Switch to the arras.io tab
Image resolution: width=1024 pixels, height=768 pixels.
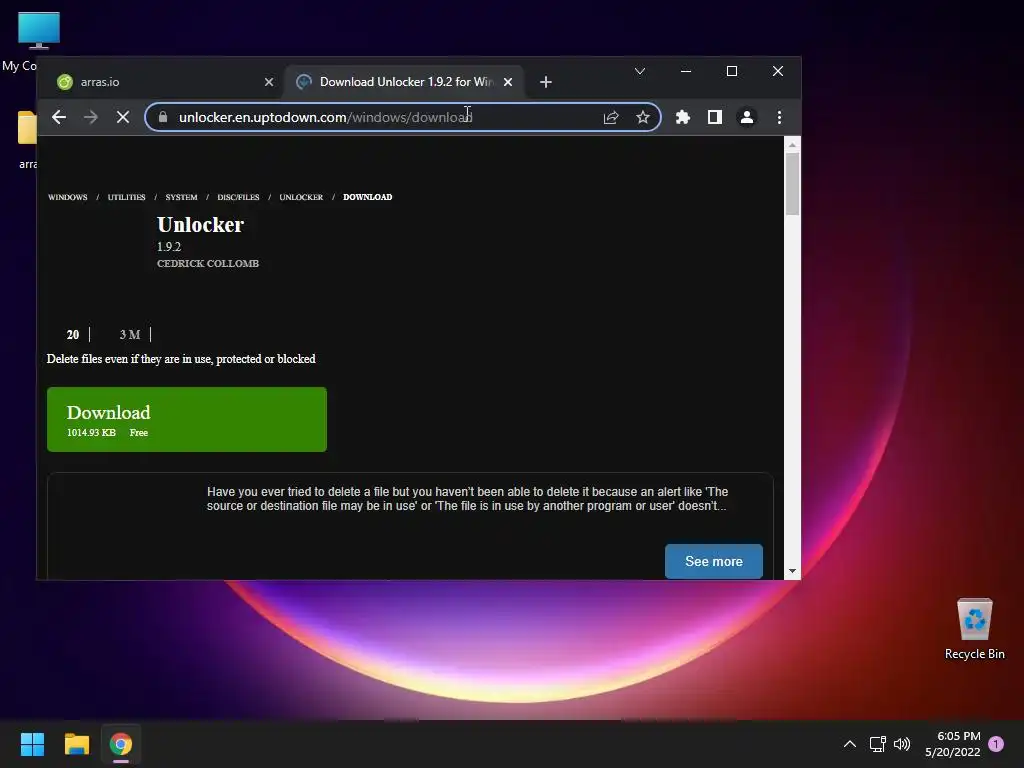pos(163,82)
